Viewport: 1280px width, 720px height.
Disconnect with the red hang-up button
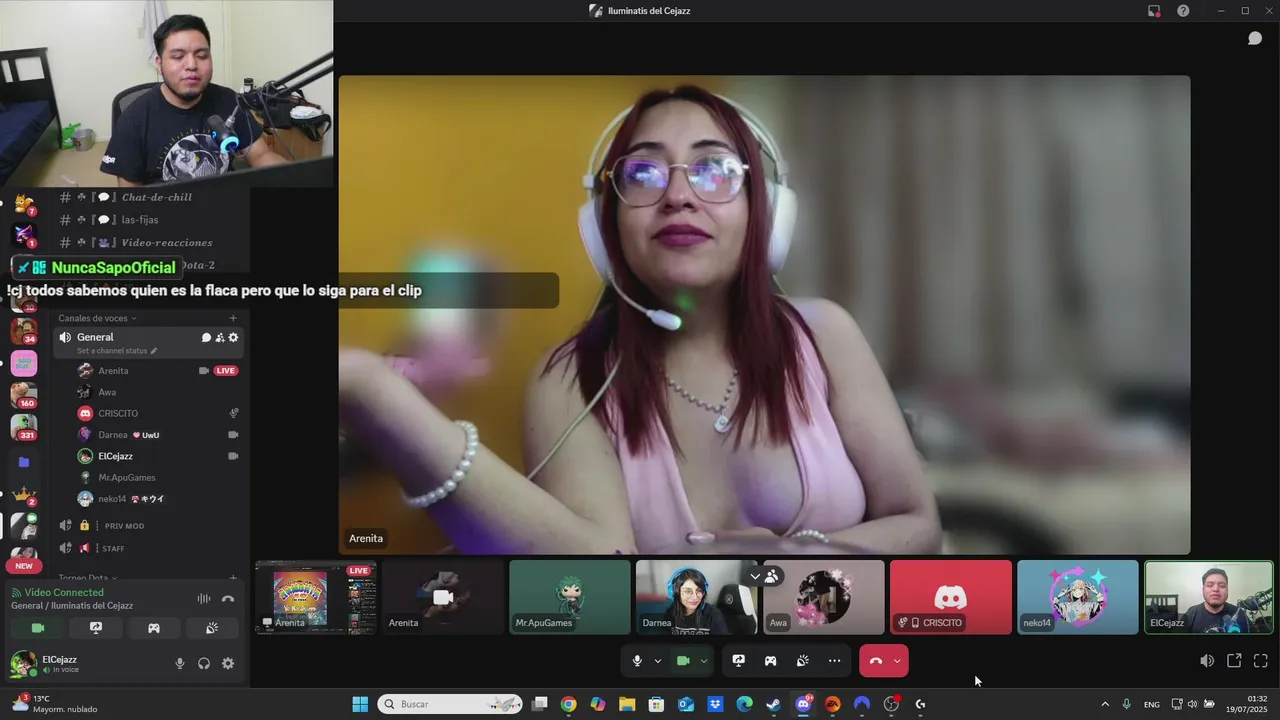tap(876, 661)
